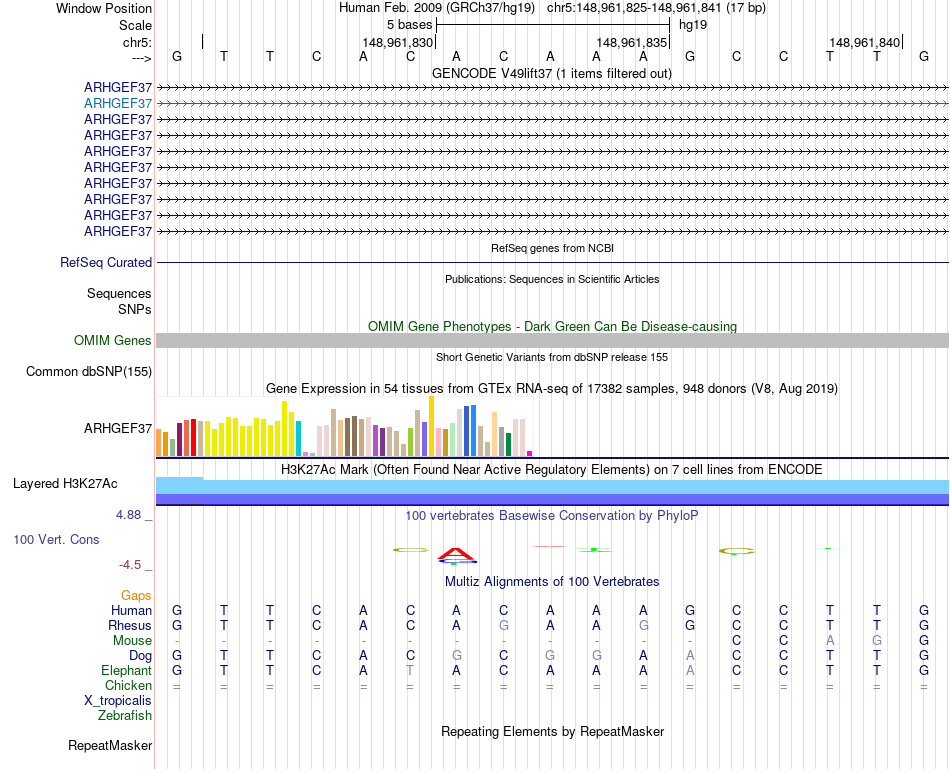The height and width of the screenshot is (769, 950).
Task: Select the Human alignment row label
Action: (x=131, y=610)
